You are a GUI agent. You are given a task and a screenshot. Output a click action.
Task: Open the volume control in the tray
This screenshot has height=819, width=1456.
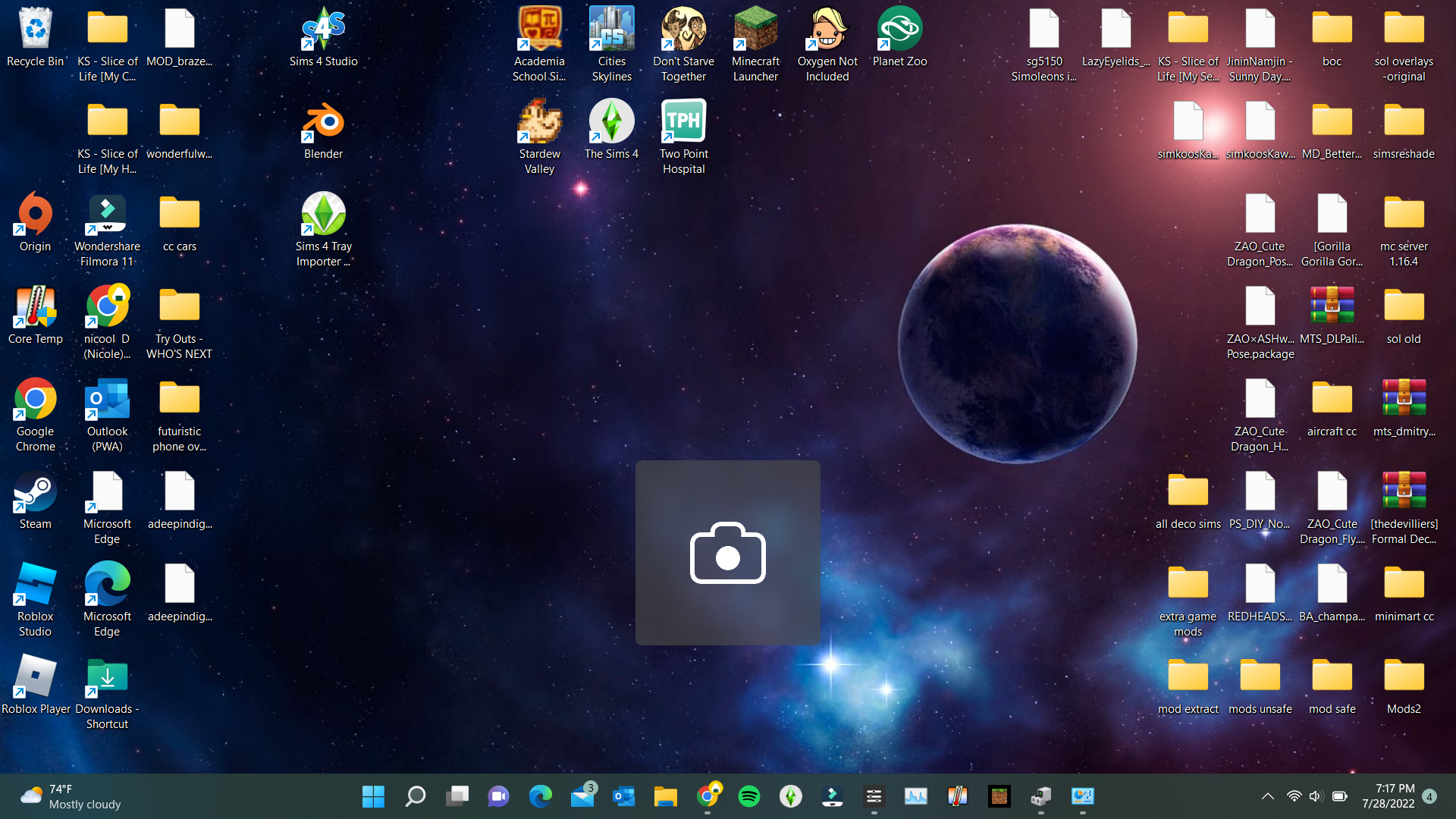(1315, 796)
